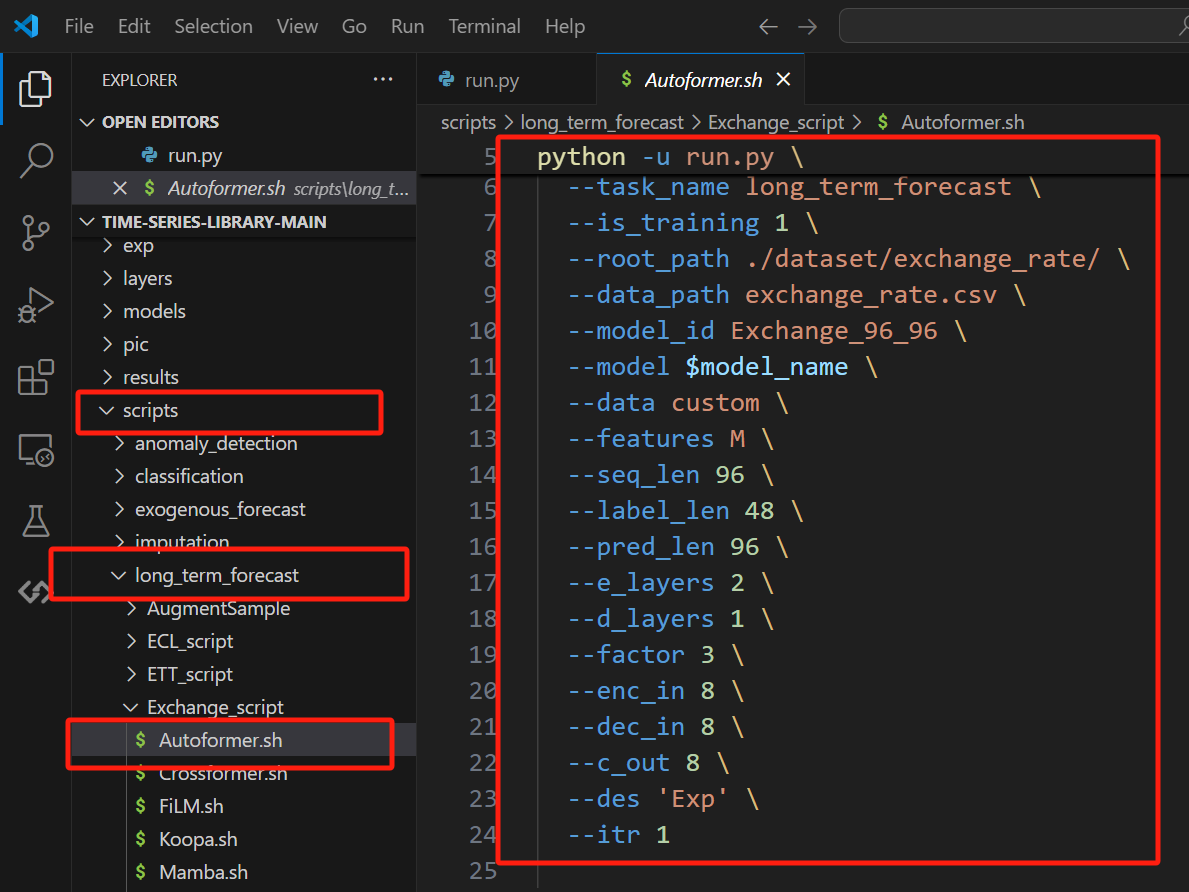This screenshot has width=1189, height=892.
Task: Collapse the long_term_forecast folder
Action: pos(119,575)
